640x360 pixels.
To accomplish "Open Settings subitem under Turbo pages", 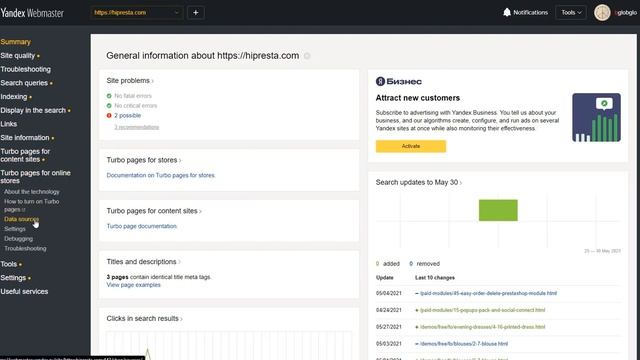I will 15,229.
